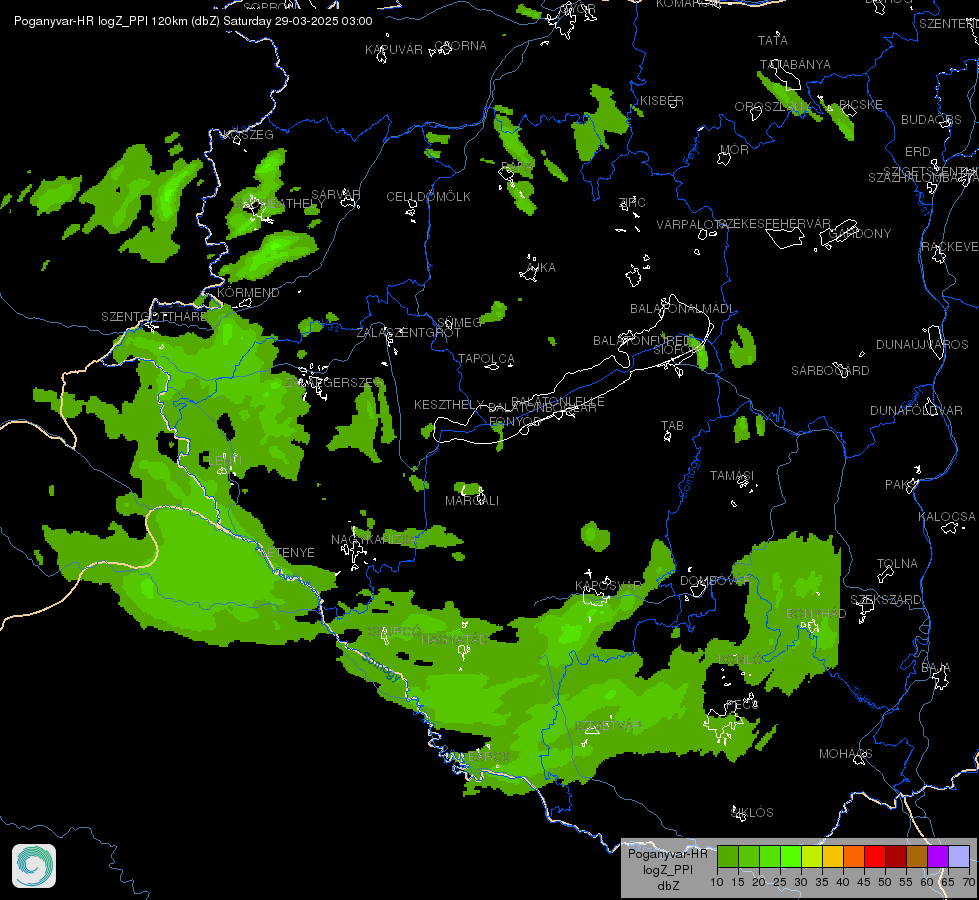This screenshot has height=900, width=979.
Task: Click the city label NAGYKANIZSA
Action: 373,539
